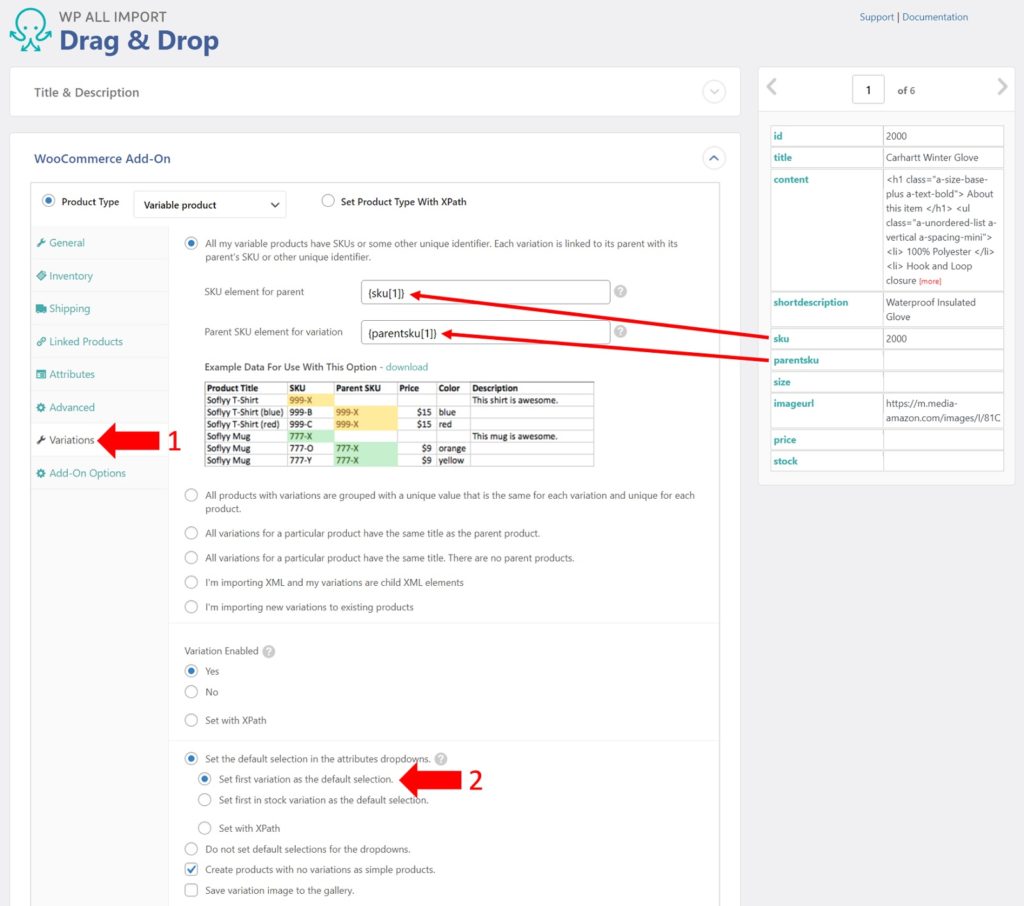Image resolution: width=1024 pixels, height=906 pixels.
Task: Click the gear icon beside Advanced
Action: pyautogui.click(x=41, y=407)
